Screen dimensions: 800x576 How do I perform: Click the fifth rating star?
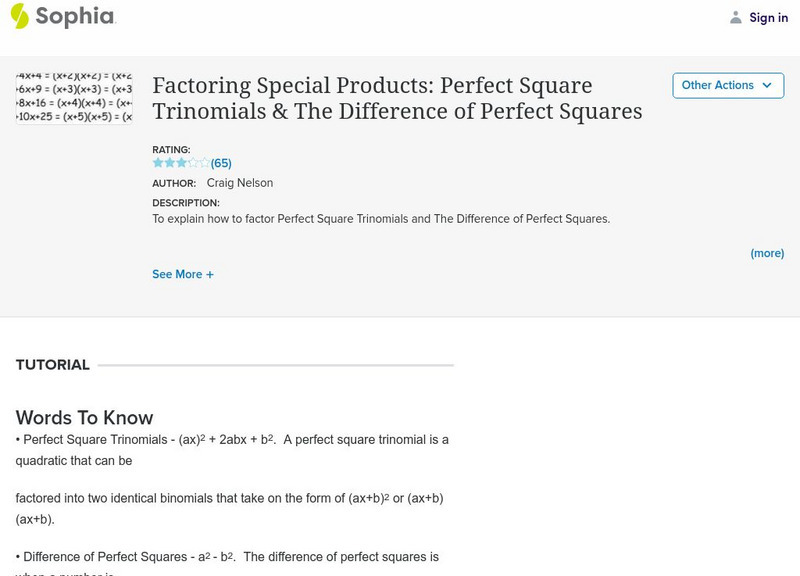tap(204, 162)
